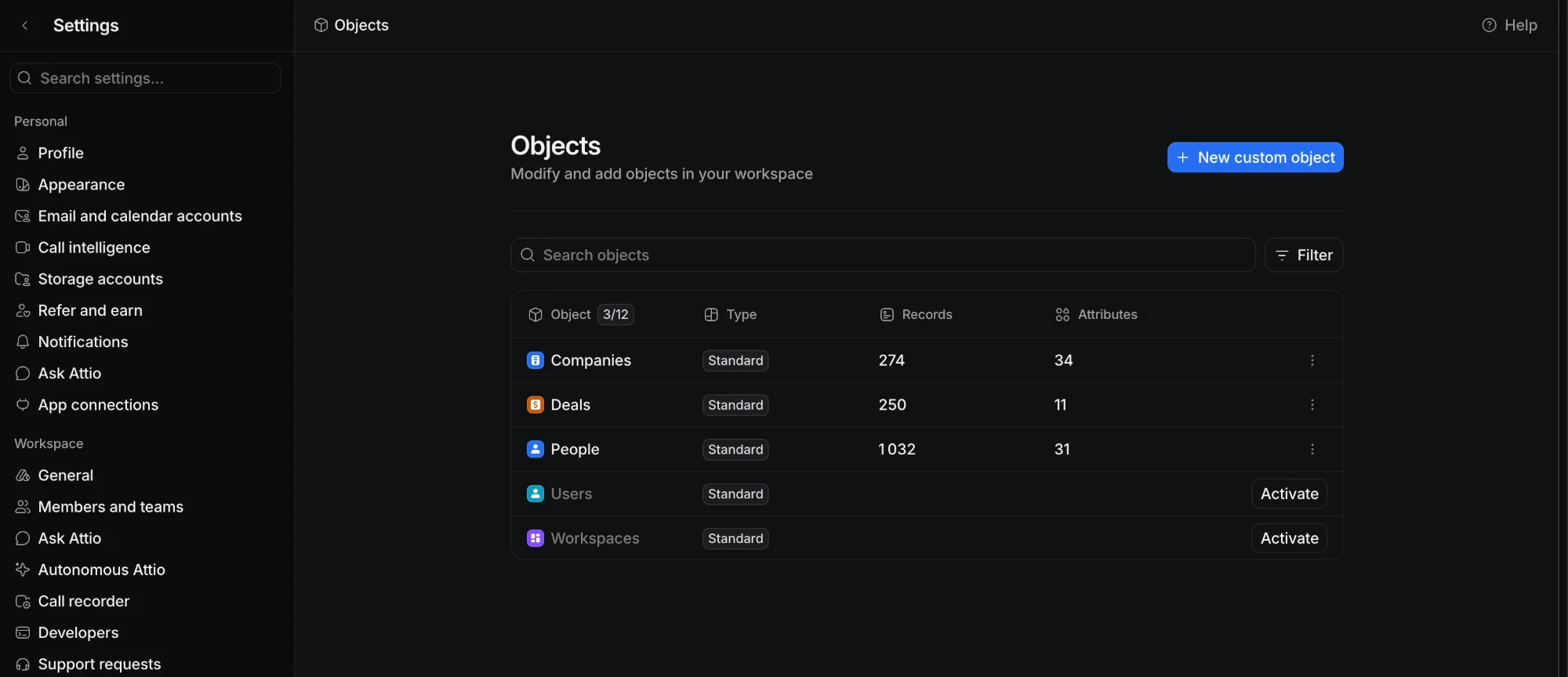Sort by the Attributes column header
Screen dimensions: 1568x677
[x=1107, y=314]
